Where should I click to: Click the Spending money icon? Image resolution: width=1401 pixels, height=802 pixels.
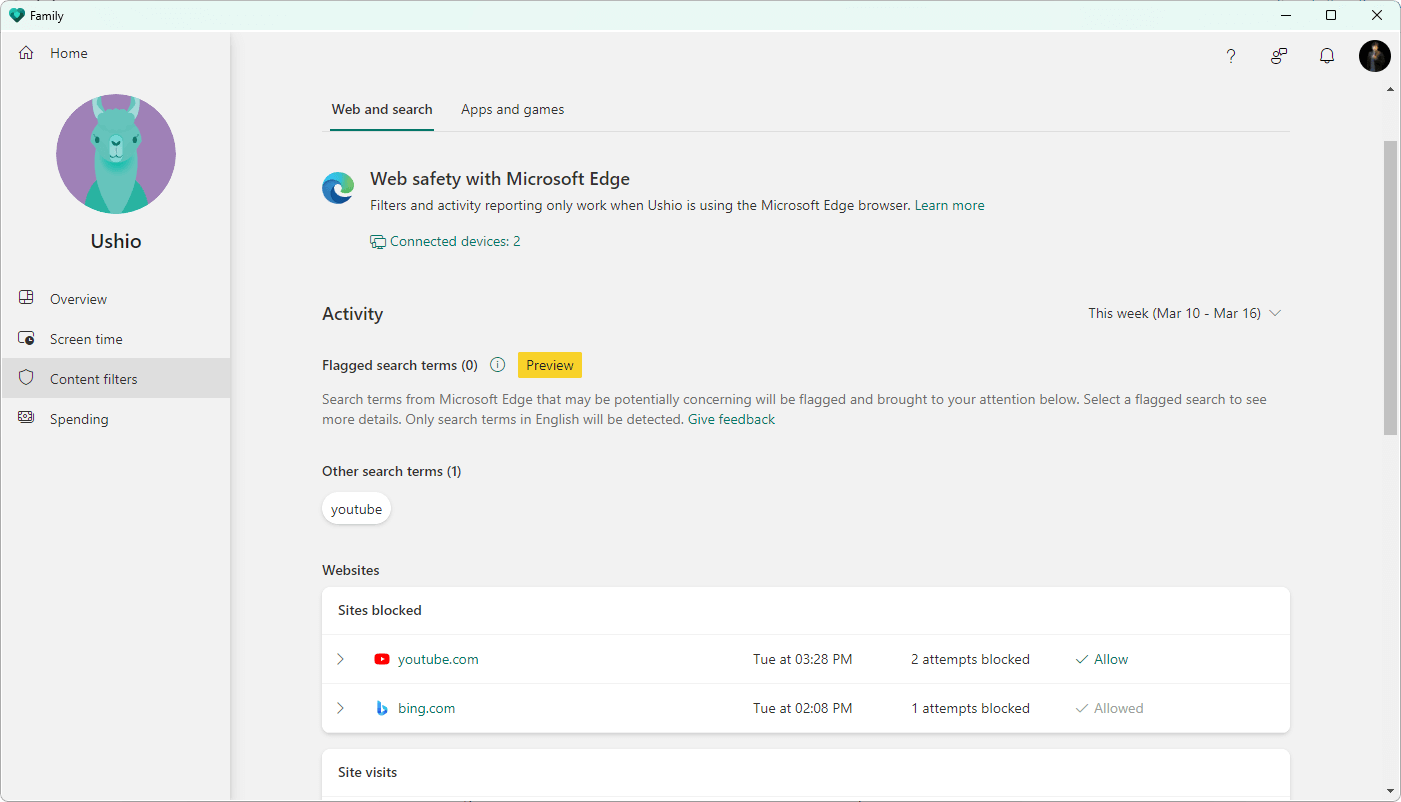[x=27, y=418]
